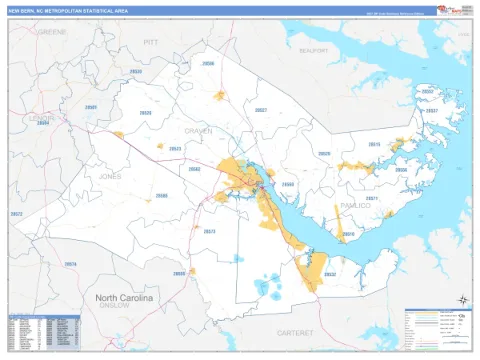Viewport: 480px width, 360px height.
Task: Click ZIP code label 28527
Action: tap(261, 110)
